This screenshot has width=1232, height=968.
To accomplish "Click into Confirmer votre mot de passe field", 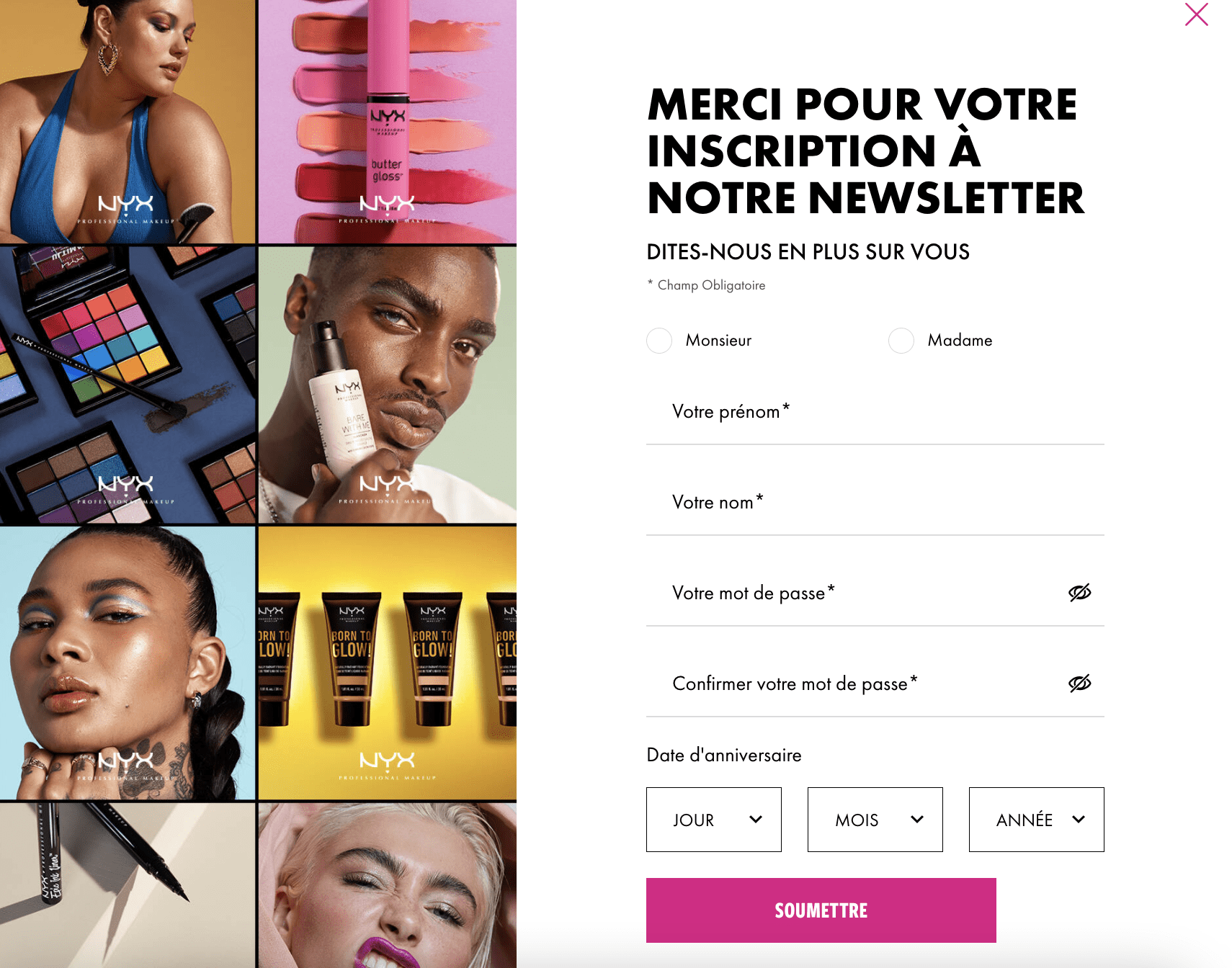I will (x=854, y=684).
